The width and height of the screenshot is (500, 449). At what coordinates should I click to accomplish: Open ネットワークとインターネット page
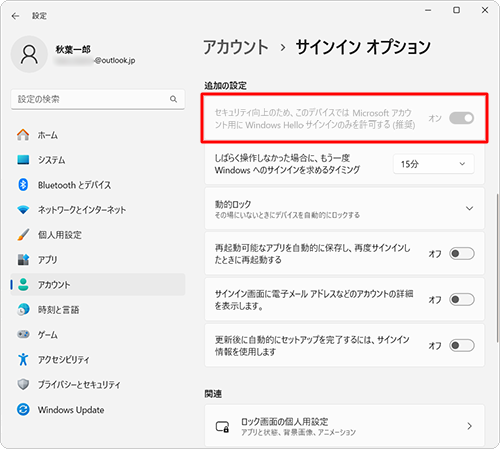click(98, 210)
